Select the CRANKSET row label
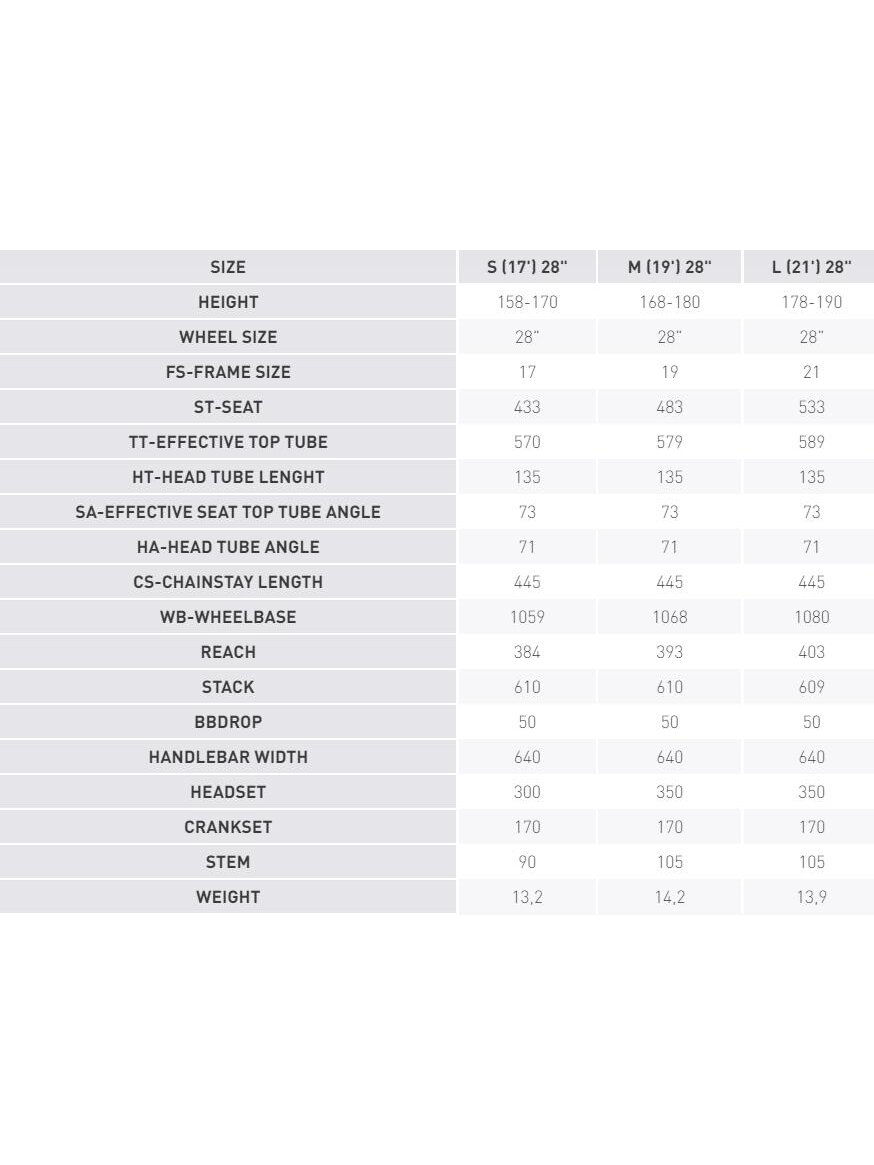 click(x=227, y=827)
